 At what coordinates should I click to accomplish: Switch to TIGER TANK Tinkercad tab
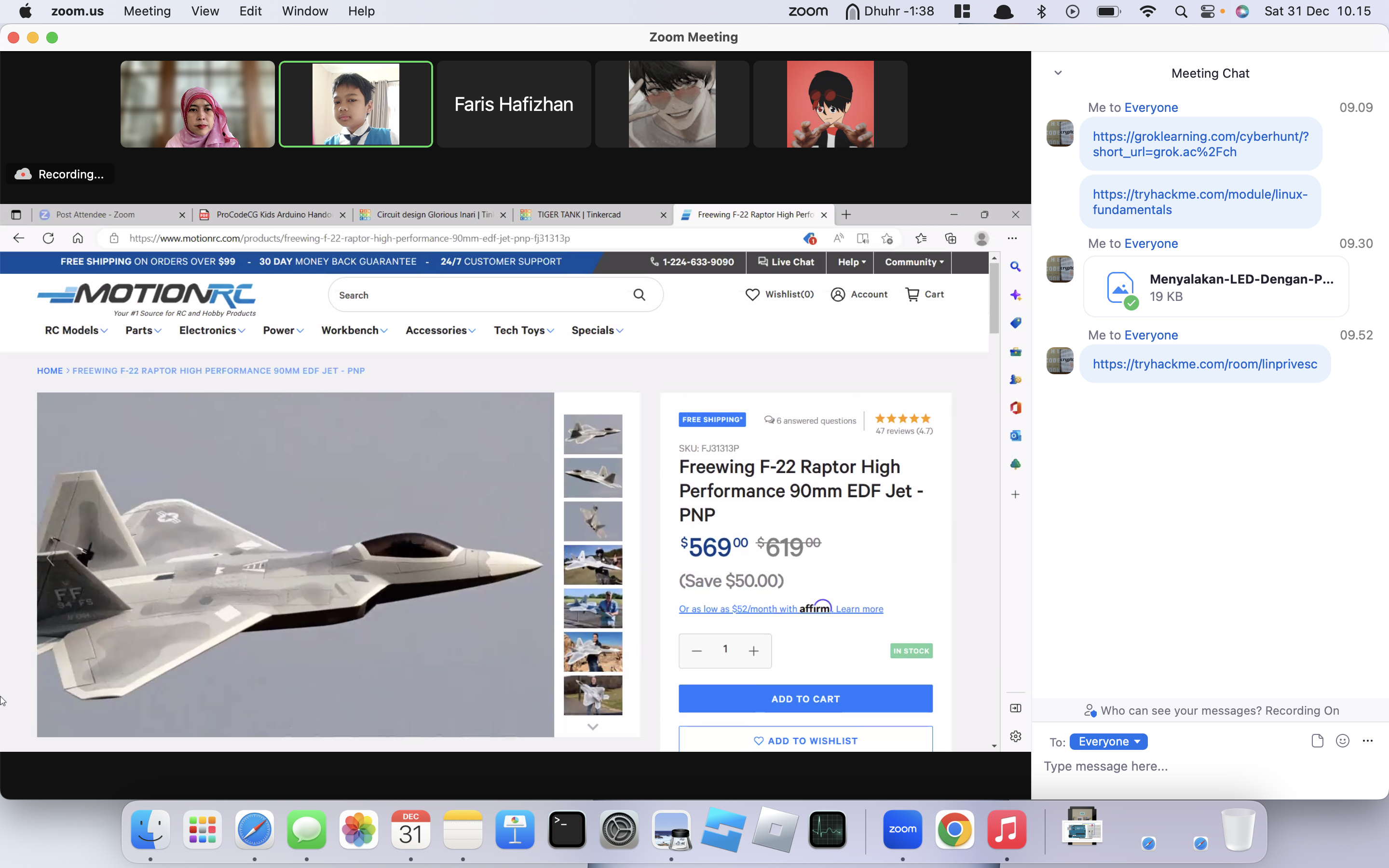click(x=594, y=215)
